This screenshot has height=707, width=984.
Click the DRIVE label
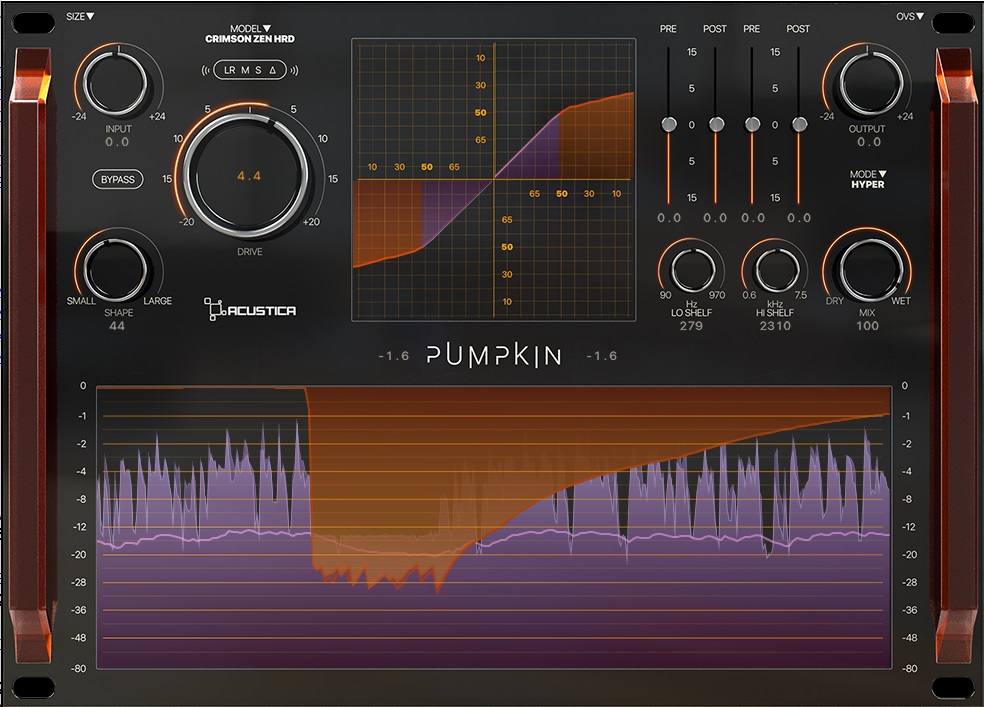click(250, 252)
